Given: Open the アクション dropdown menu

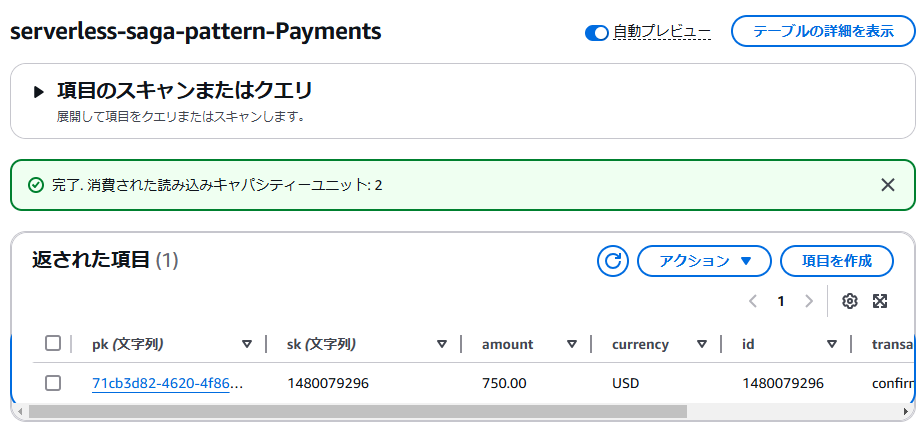Looking at the screenshot, I should 704,261.
